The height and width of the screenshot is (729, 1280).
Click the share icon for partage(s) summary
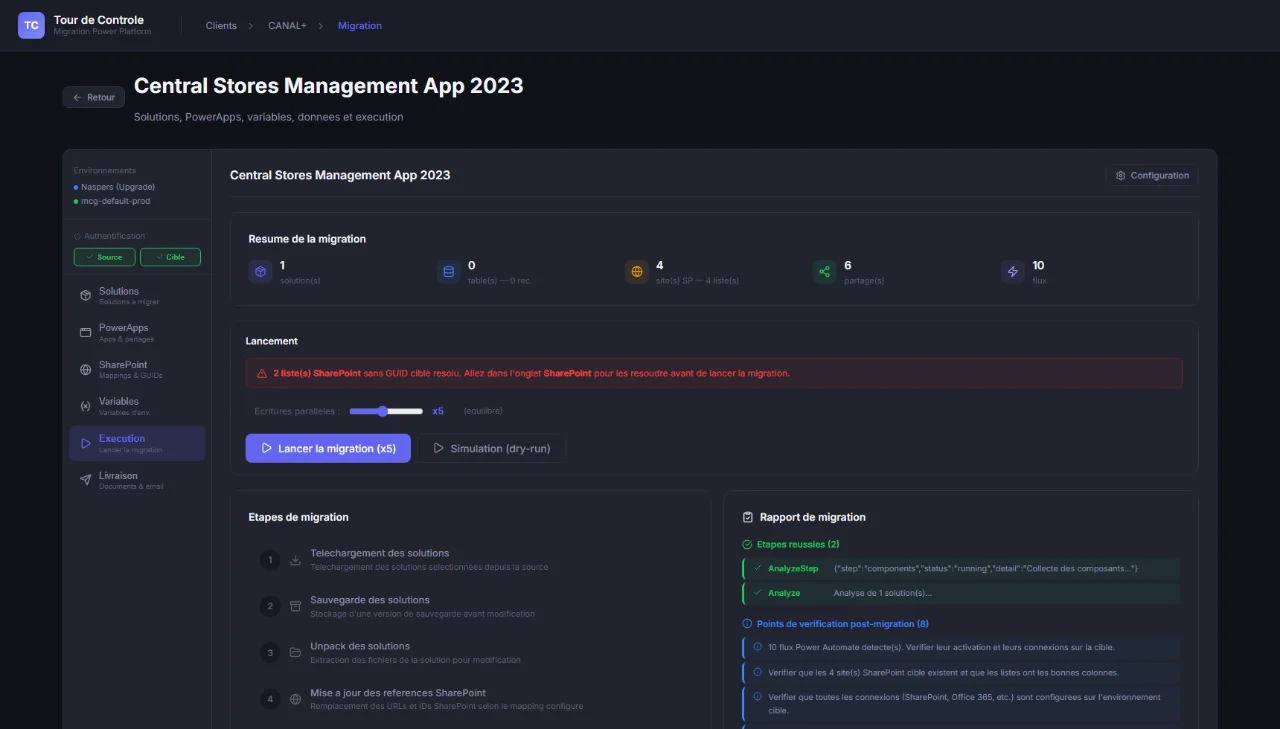824,271
